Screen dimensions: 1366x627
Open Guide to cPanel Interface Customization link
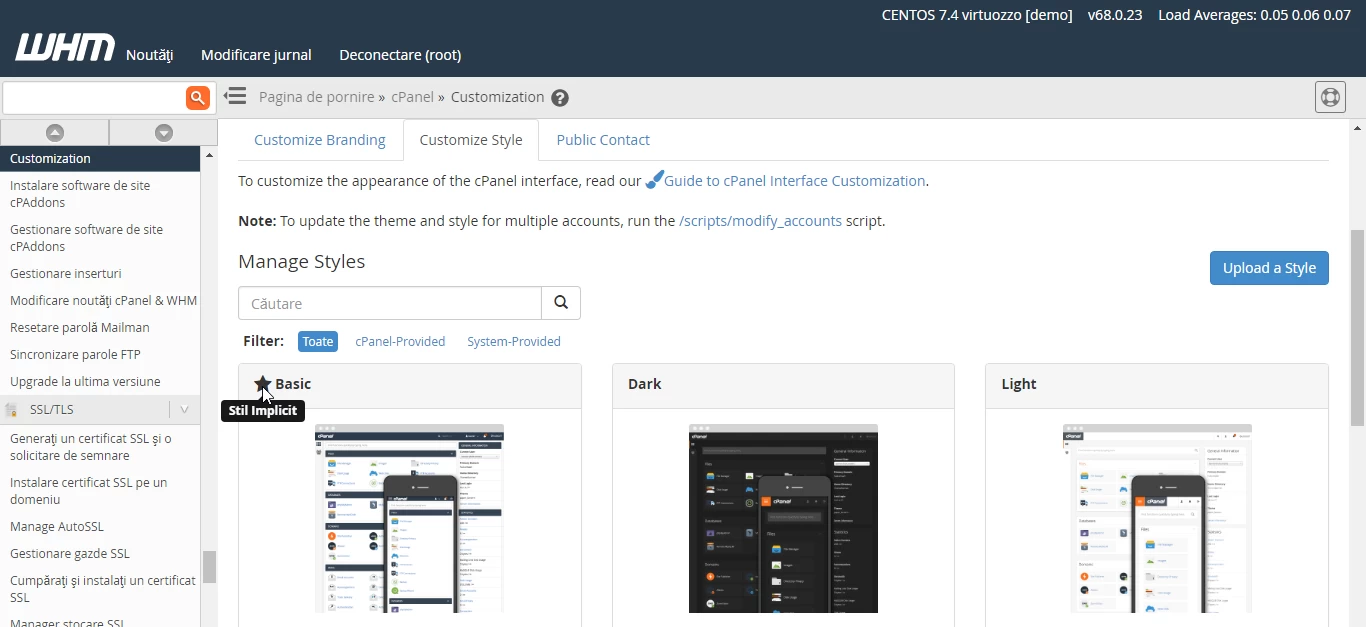[794, 181]
